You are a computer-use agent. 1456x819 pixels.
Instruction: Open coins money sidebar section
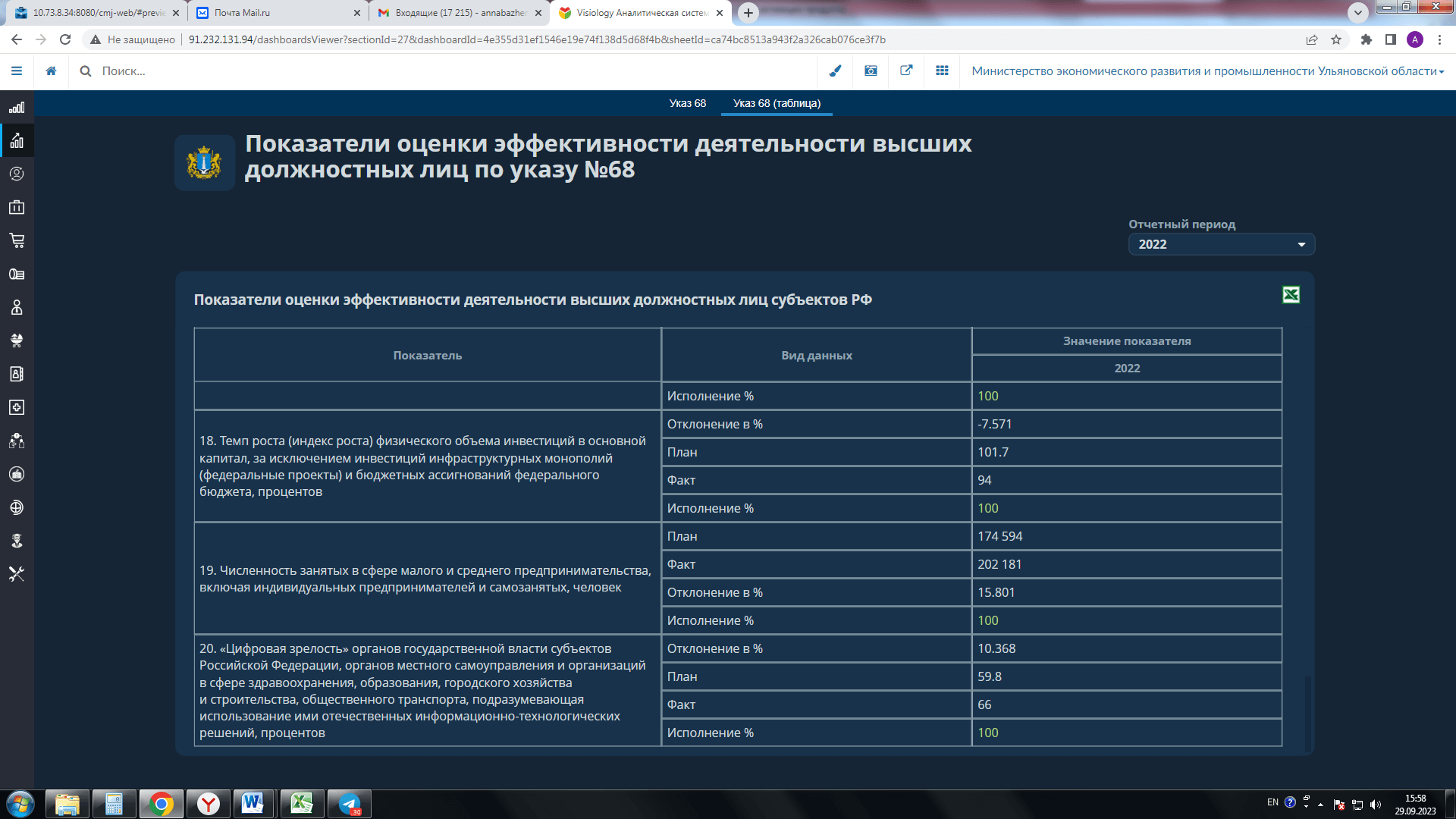17,274
